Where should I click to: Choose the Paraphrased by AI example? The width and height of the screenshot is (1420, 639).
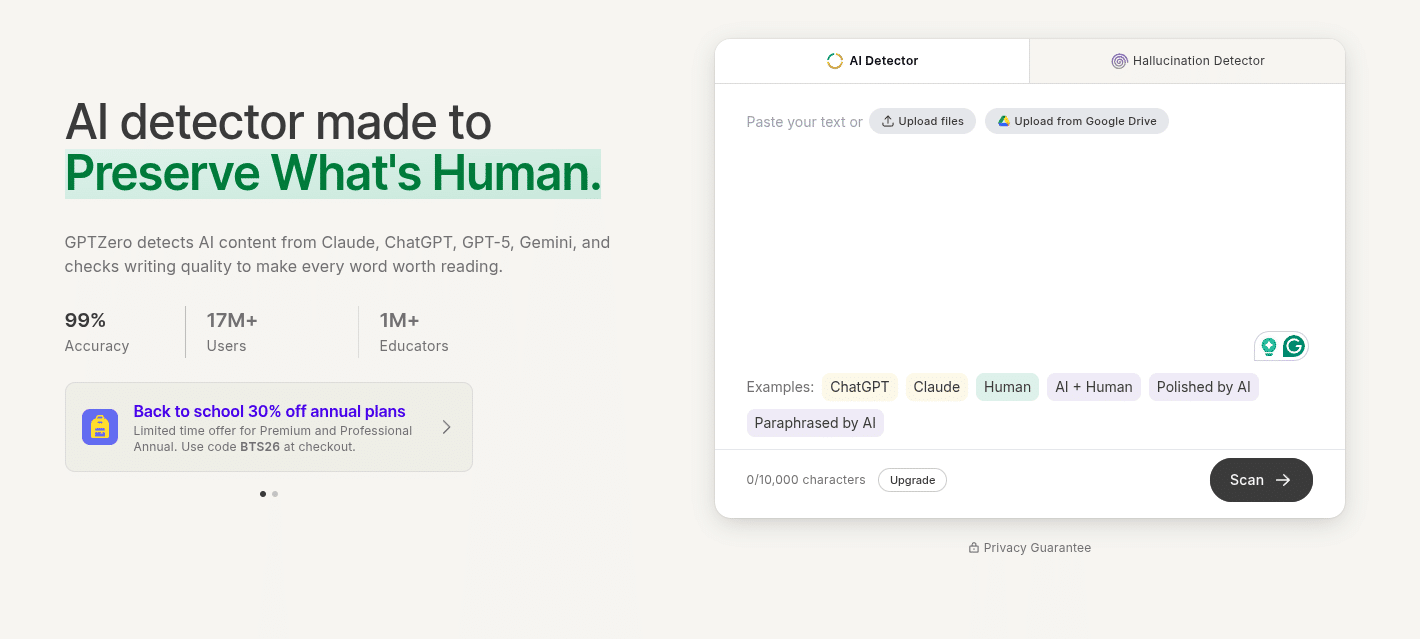click(815, 423)
